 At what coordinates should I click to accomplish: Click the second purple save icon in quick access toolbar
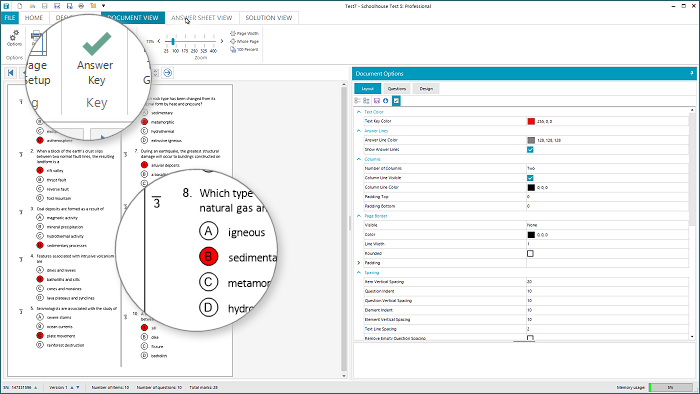(x=69, y=6)
